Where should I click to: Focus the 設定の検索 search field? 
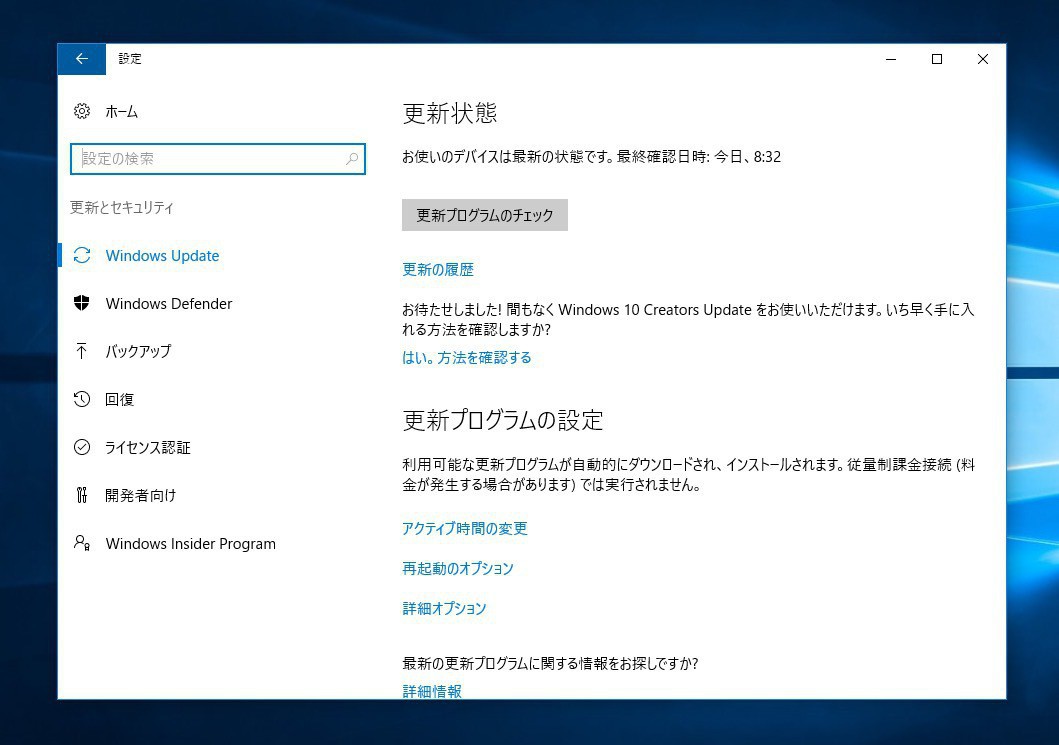click(210, 159)
